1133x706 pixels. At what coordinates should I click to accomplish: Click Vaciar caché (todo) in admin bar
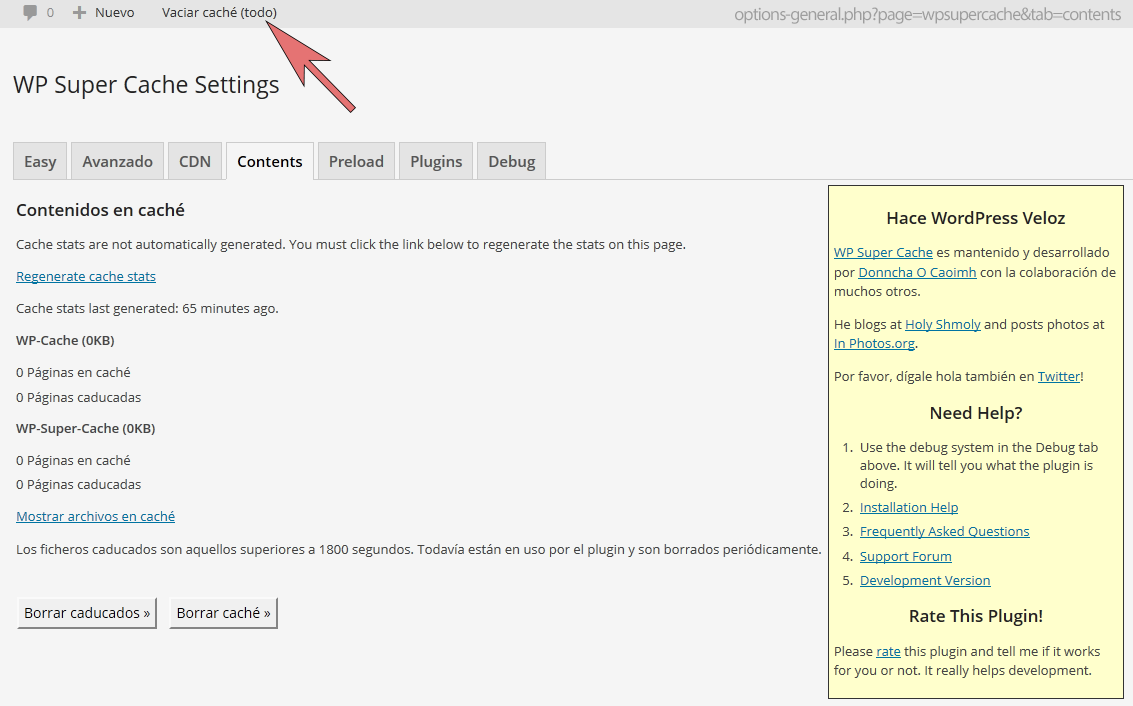coord(219,12)
